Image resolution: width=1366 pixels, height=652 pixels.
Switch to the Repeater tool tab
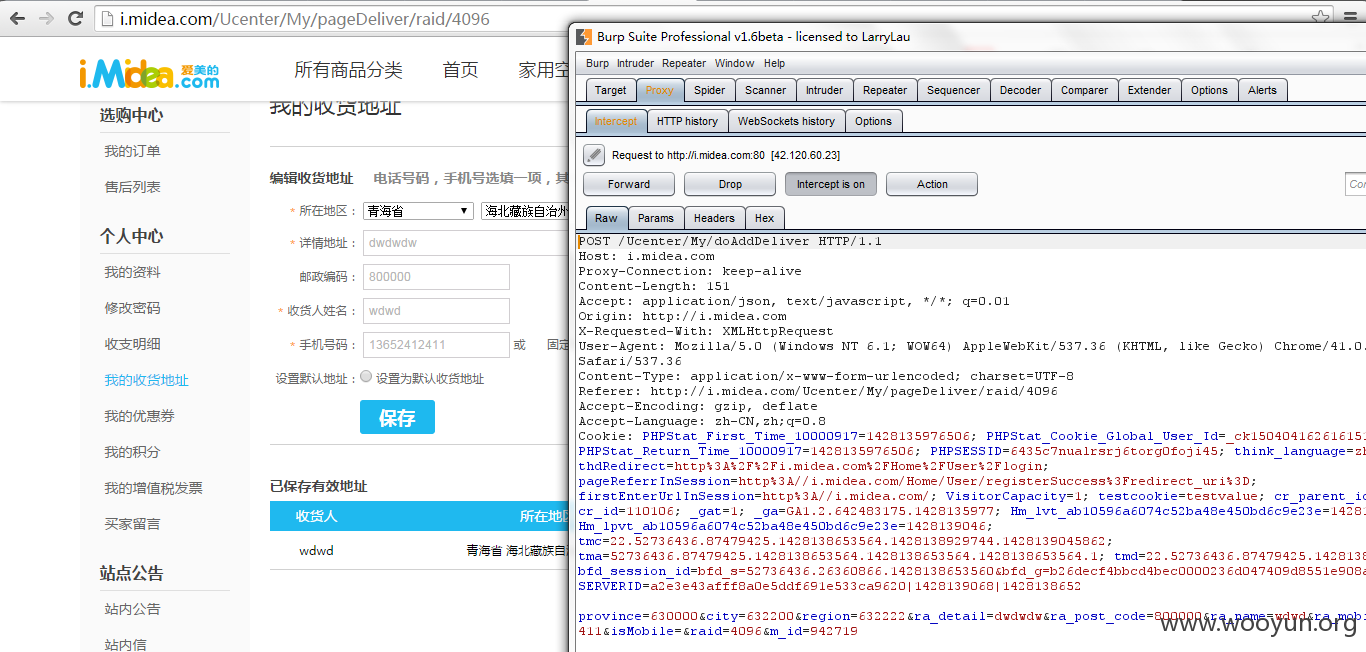coord(885,90)
